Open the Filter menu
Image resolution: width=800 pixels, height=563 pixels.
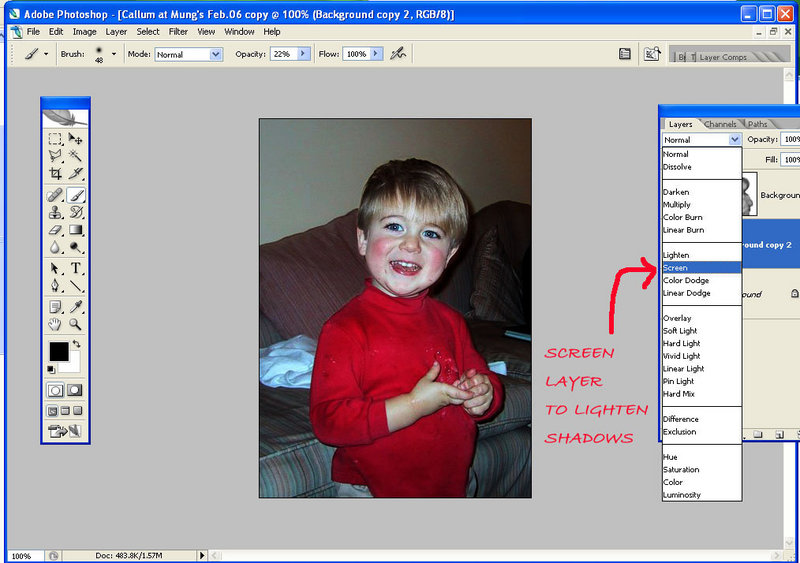[178, 32]
